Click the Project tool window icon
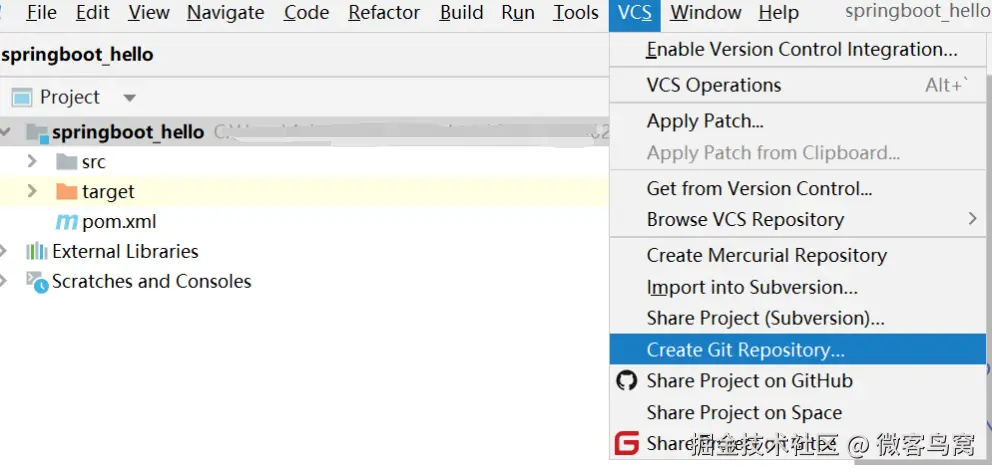The image size is (992, 475). [21, 98]
